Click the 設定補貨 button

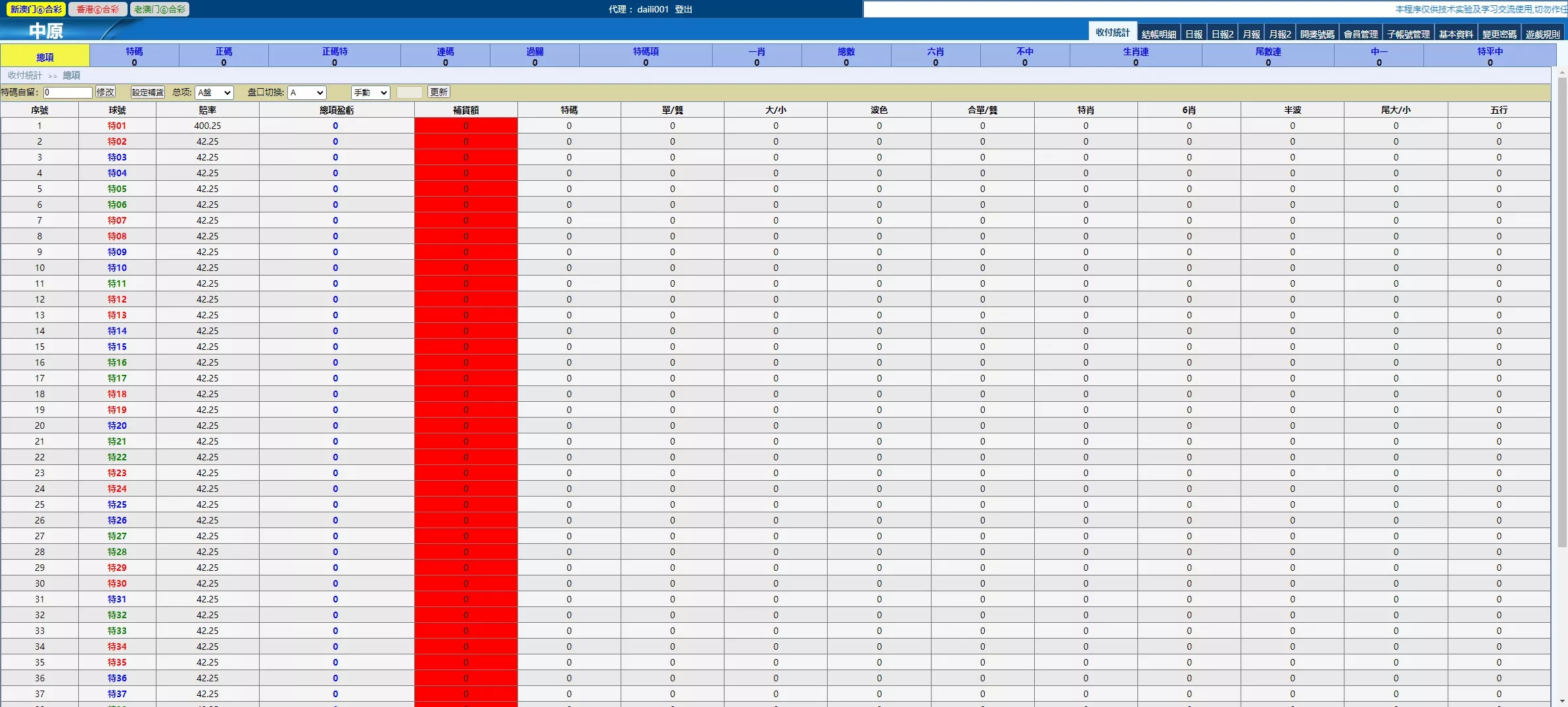147,93
